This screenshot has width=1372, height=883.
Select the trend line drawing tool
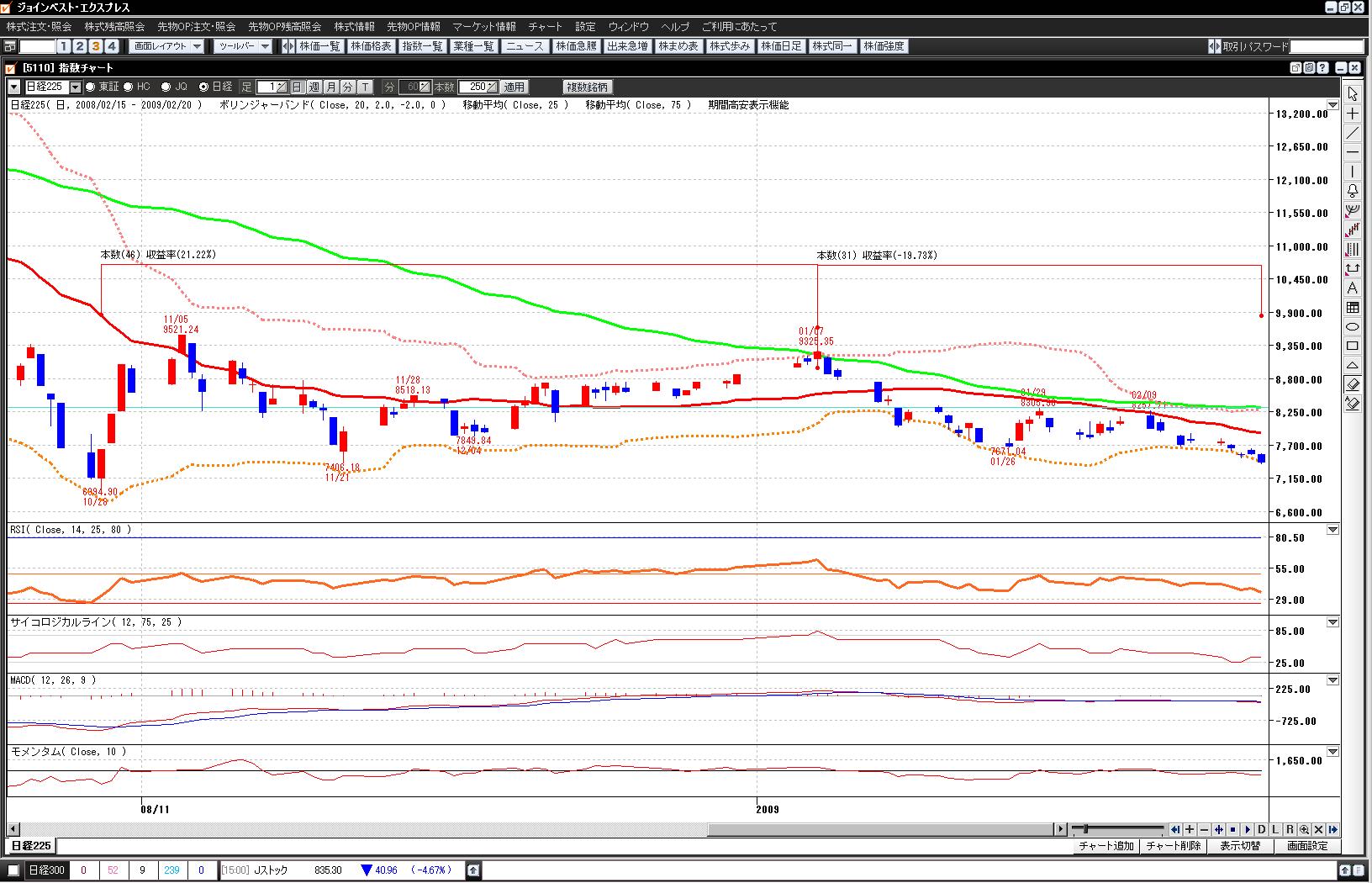coord(1352,133)
